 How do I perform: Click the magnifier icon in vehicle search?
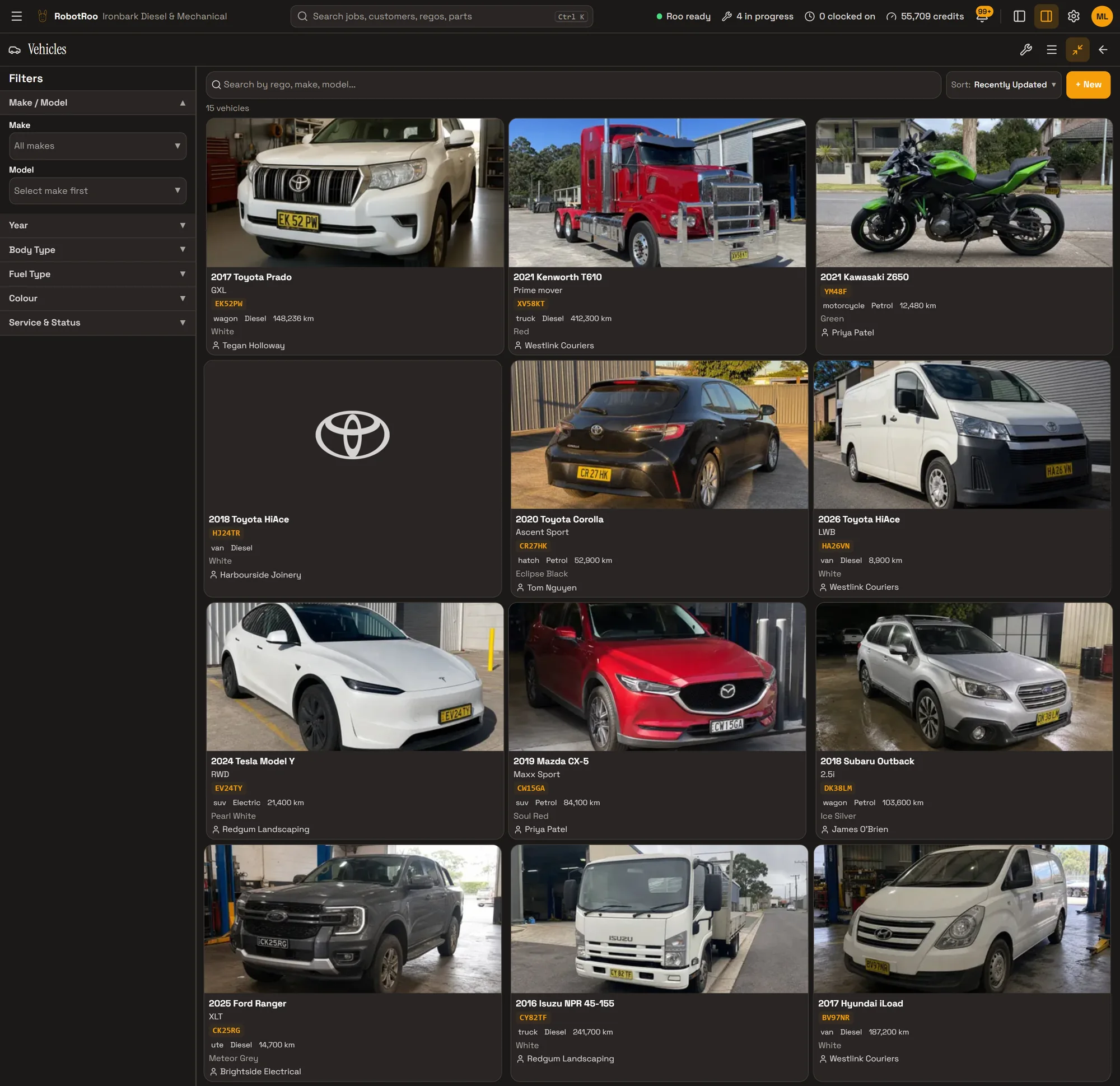[x=216, y=85]
